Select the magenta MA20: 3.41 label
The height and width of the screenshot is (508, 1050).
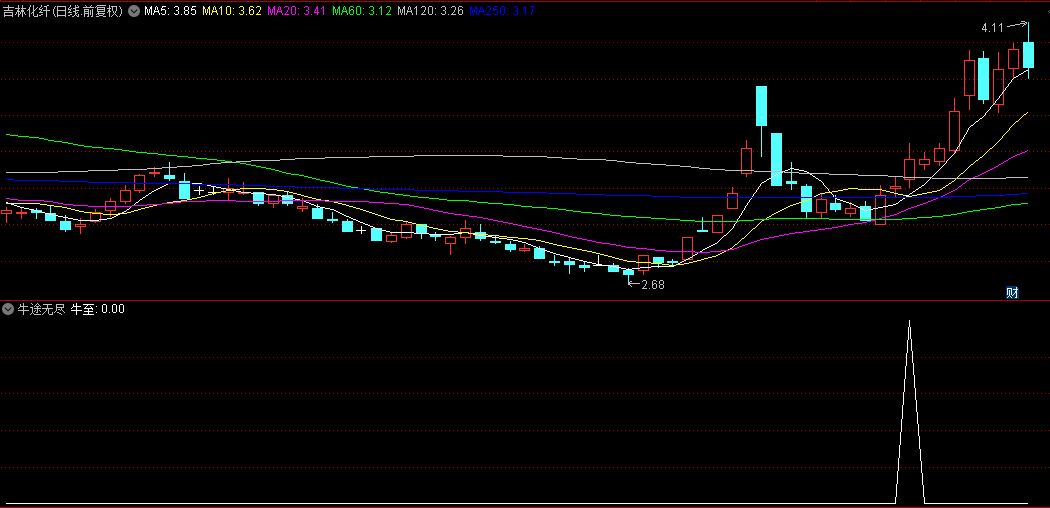[296, 11]
